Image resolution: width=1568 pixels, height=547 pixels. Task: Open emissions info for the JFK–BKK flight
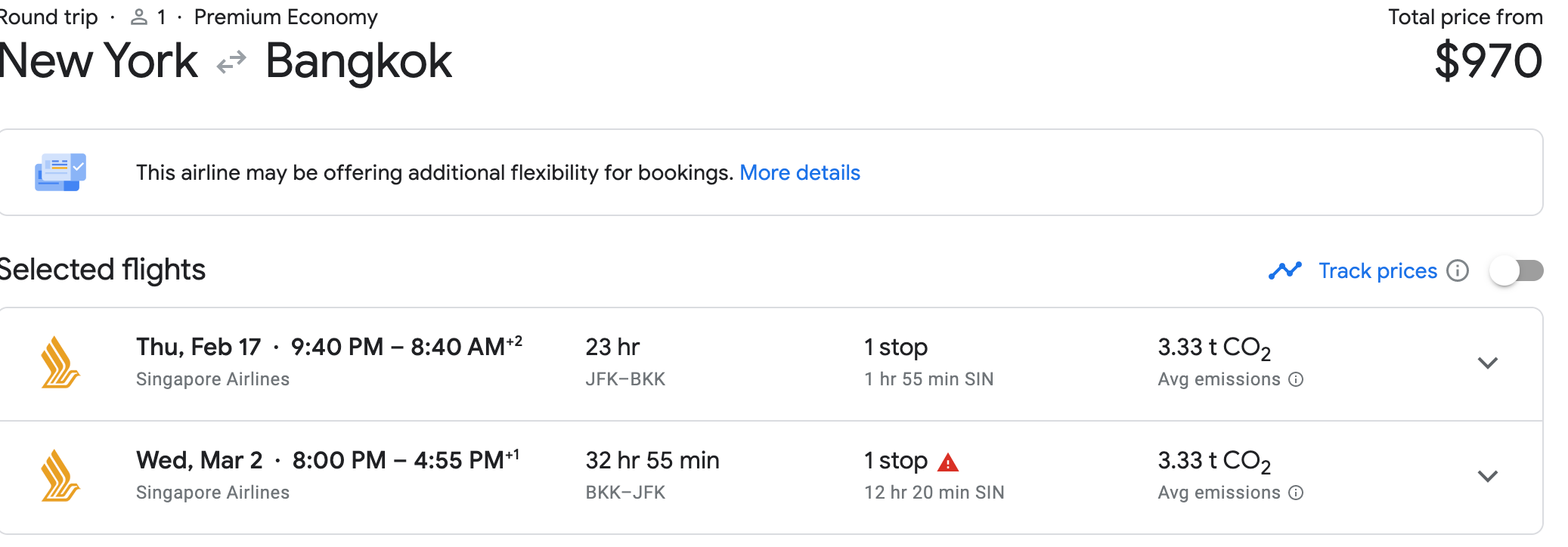pyautogui.click(x=1296, y=379)
